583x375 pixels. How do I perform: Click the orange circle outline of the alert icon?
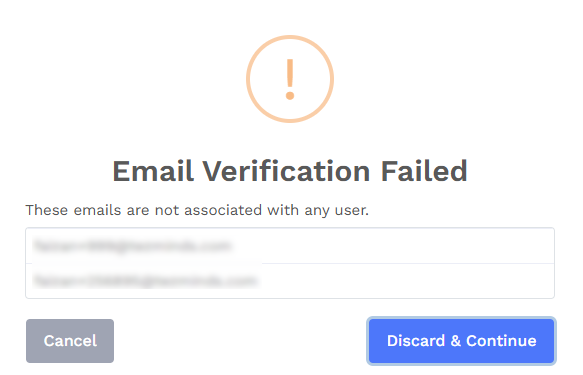248,79
